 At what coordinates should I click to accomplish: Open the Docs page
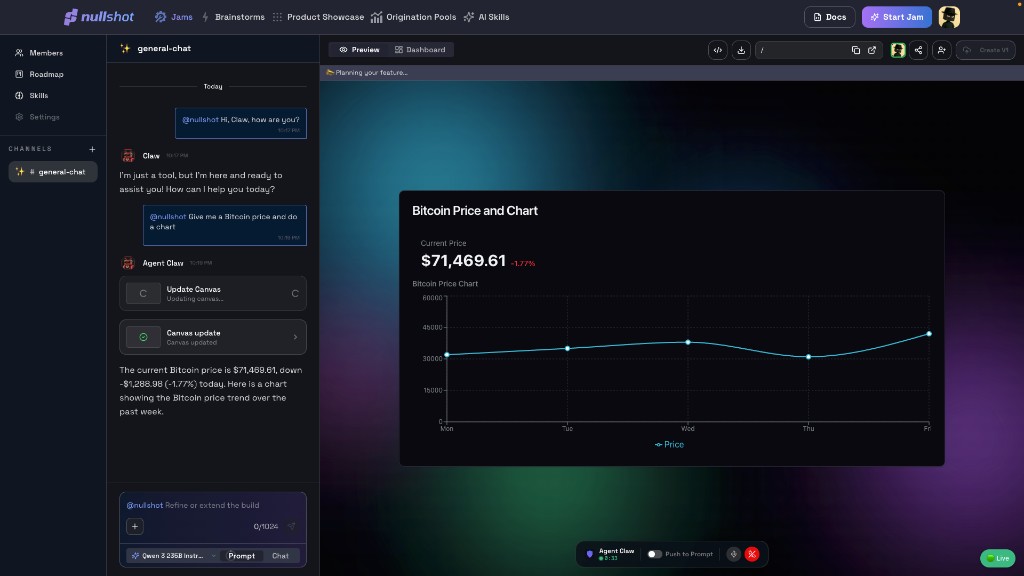829,17
